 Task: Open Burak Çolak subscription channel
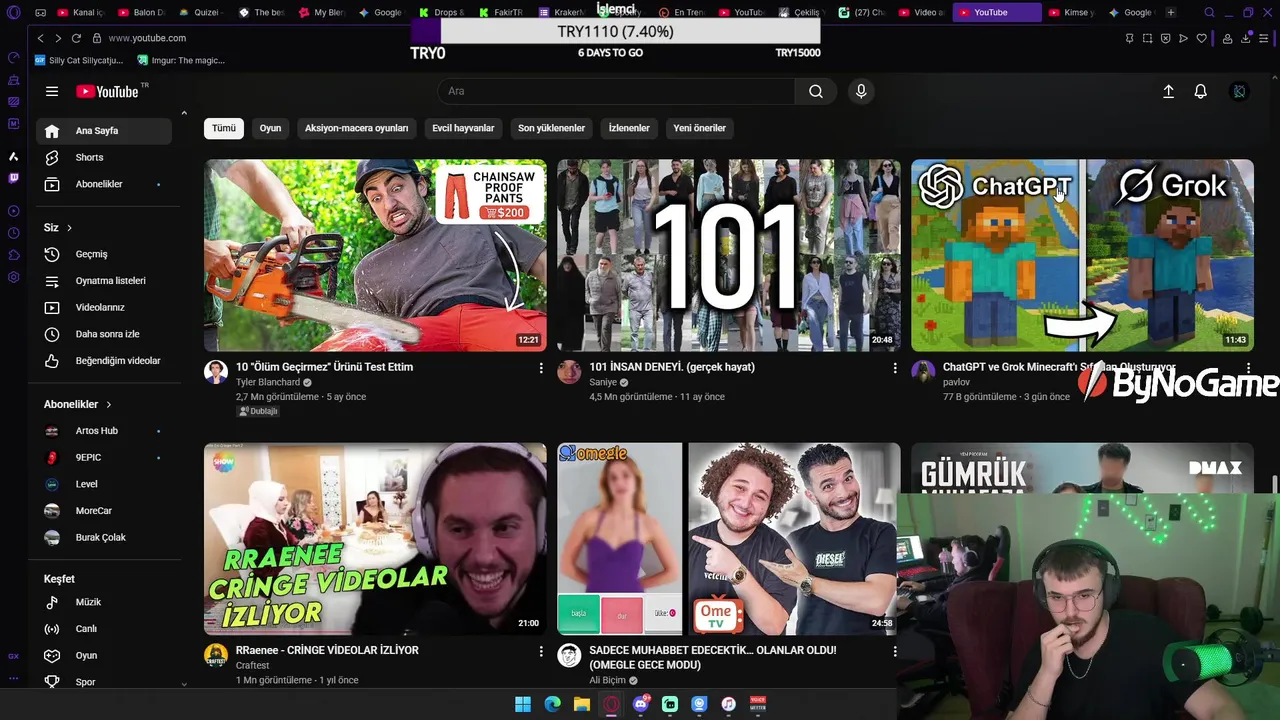pos(104,538)
